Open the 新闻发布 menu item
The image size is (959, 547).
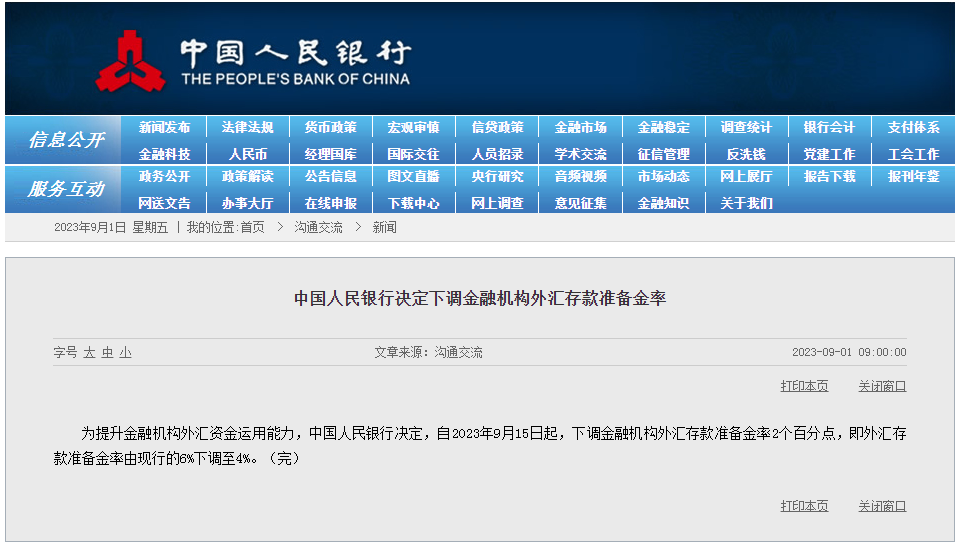(164, 128)
